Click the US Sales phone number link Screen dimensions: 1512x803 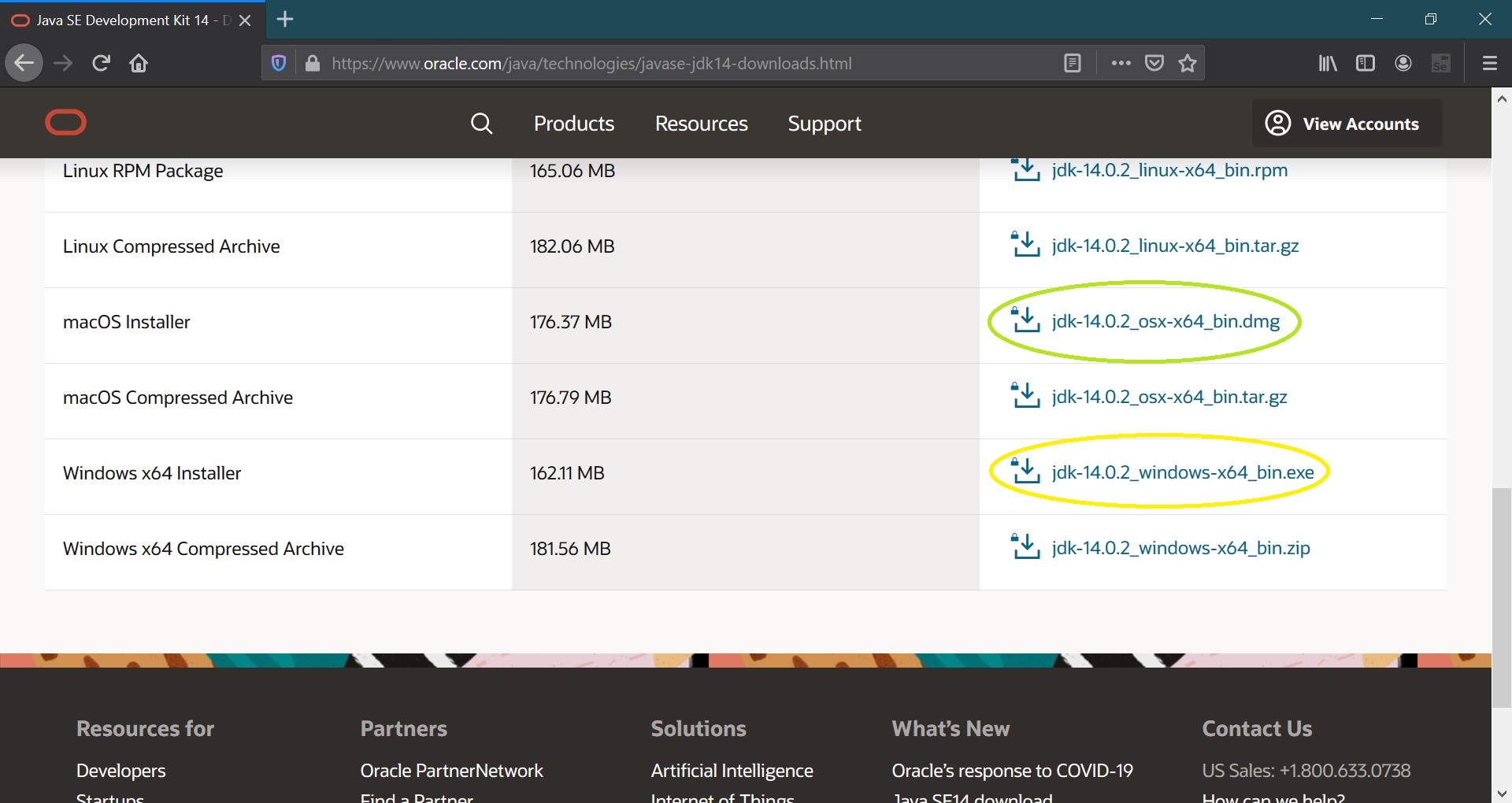click(1306, 771)
